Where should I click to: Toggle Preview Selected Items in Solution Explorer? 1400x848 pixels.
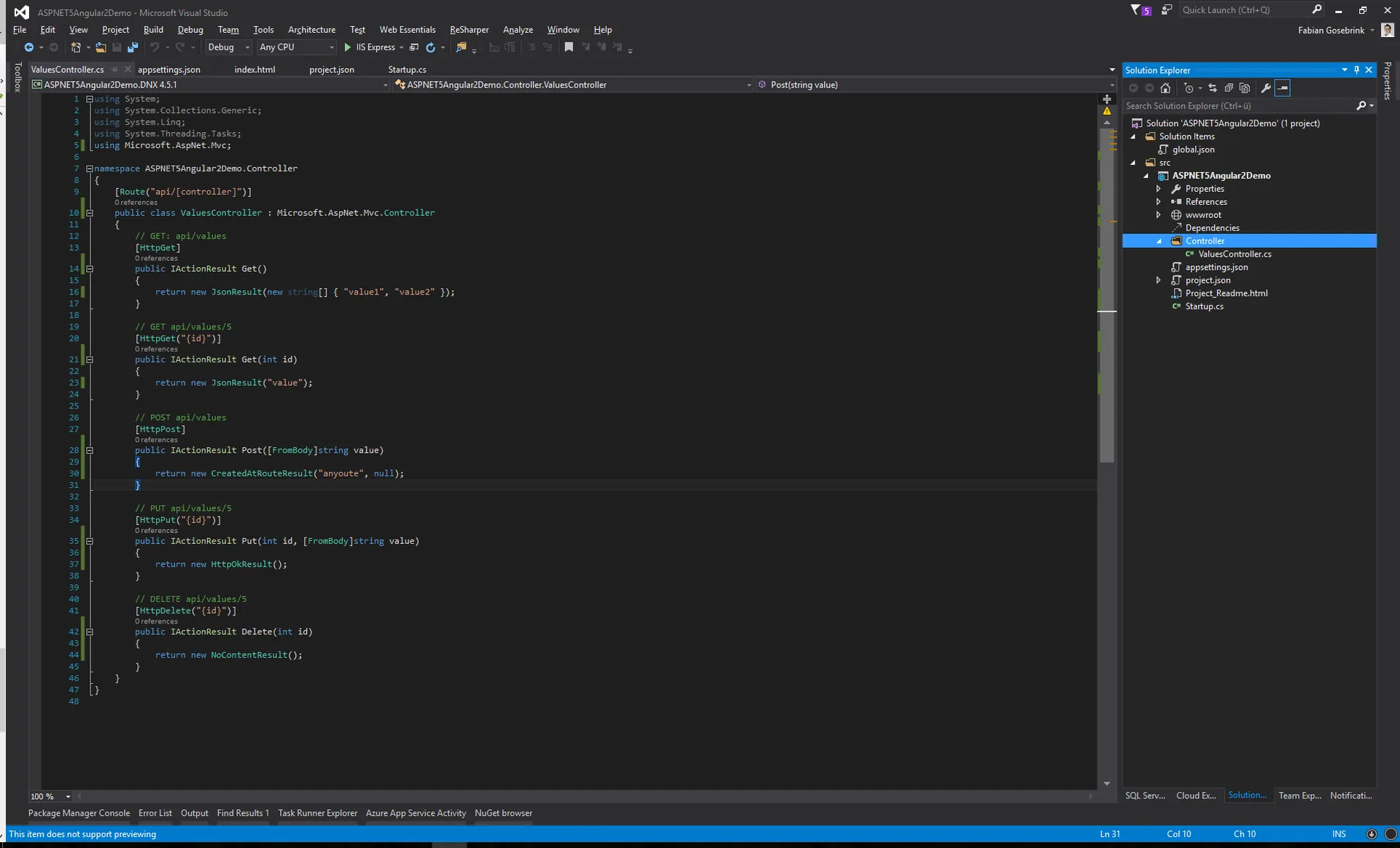click(x=1283, y=88)
